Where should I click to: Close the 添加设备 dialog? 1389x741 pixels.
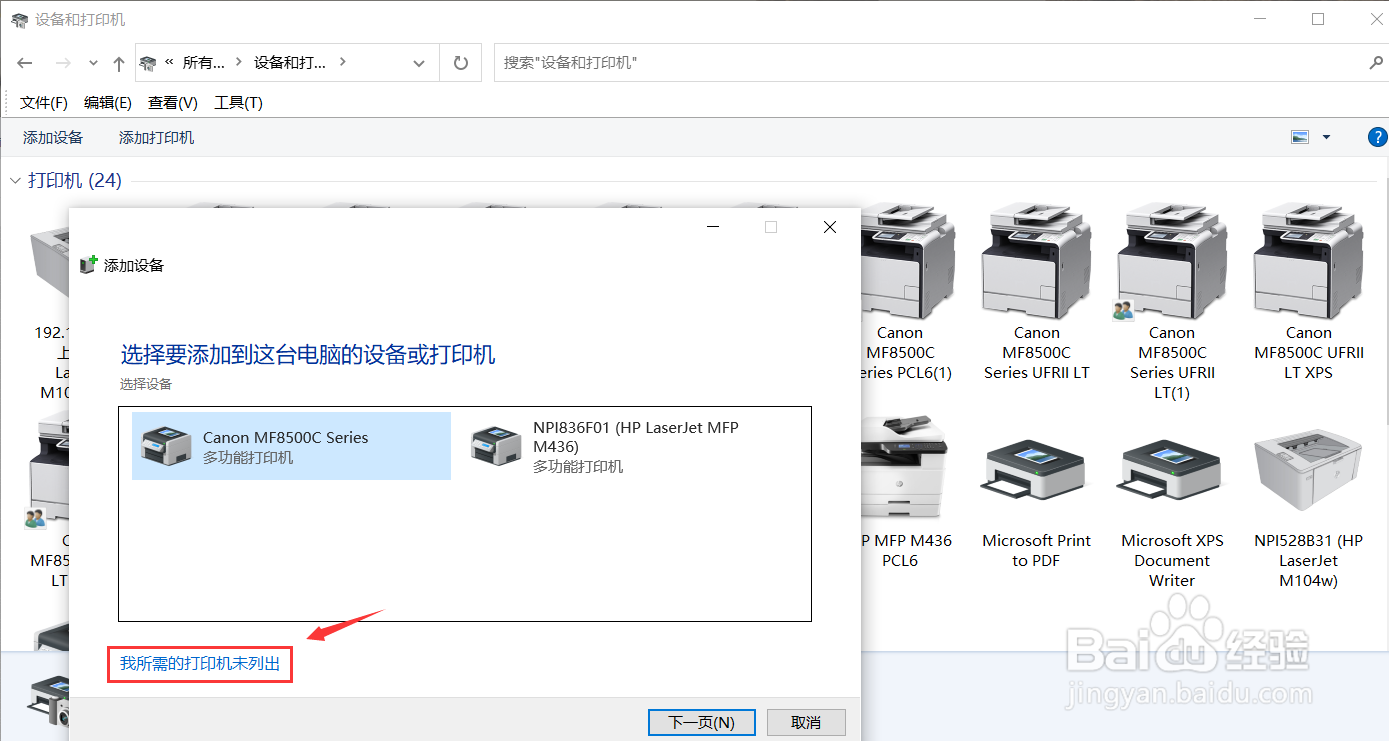tap(830, 227)
